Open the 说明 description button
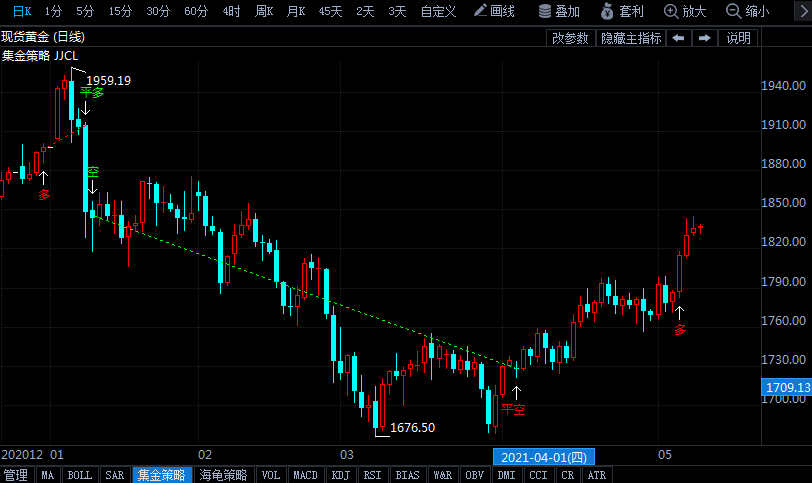This screenshot has height=483, width=812. click(x=738, y=38)
